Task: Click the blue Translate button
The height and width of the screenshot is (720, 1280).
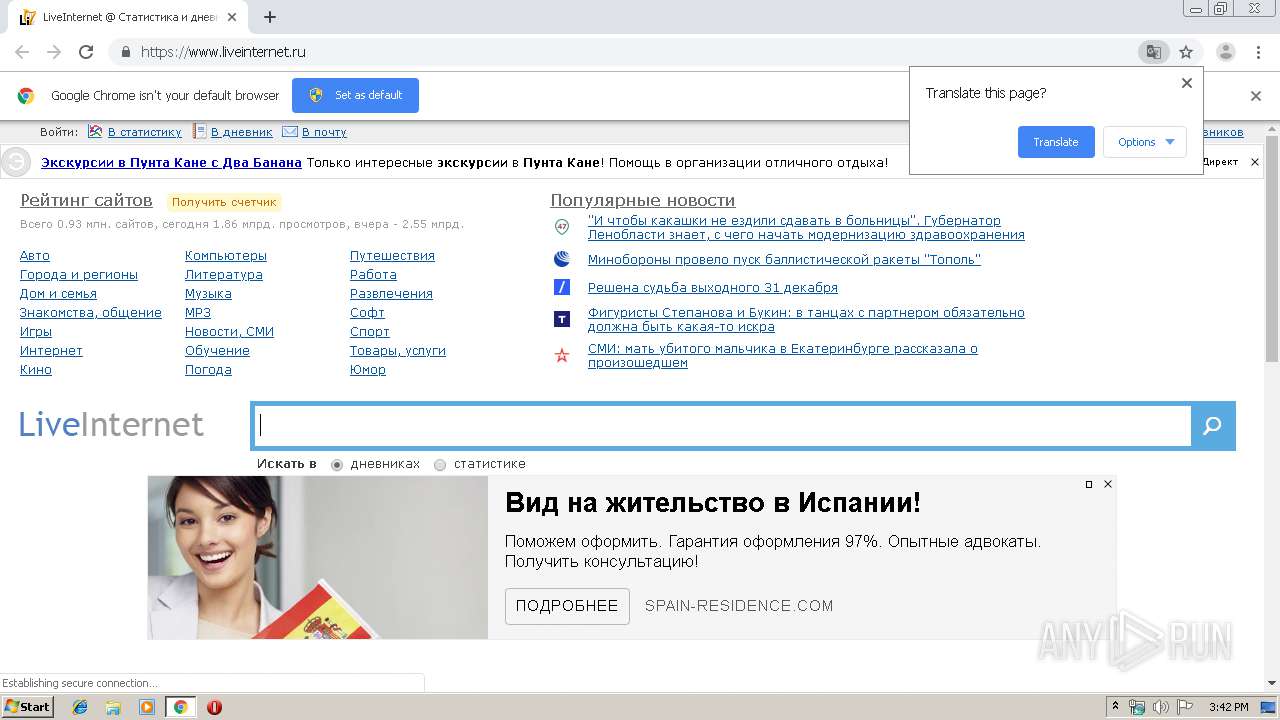Action: (x=1056, y=142)
